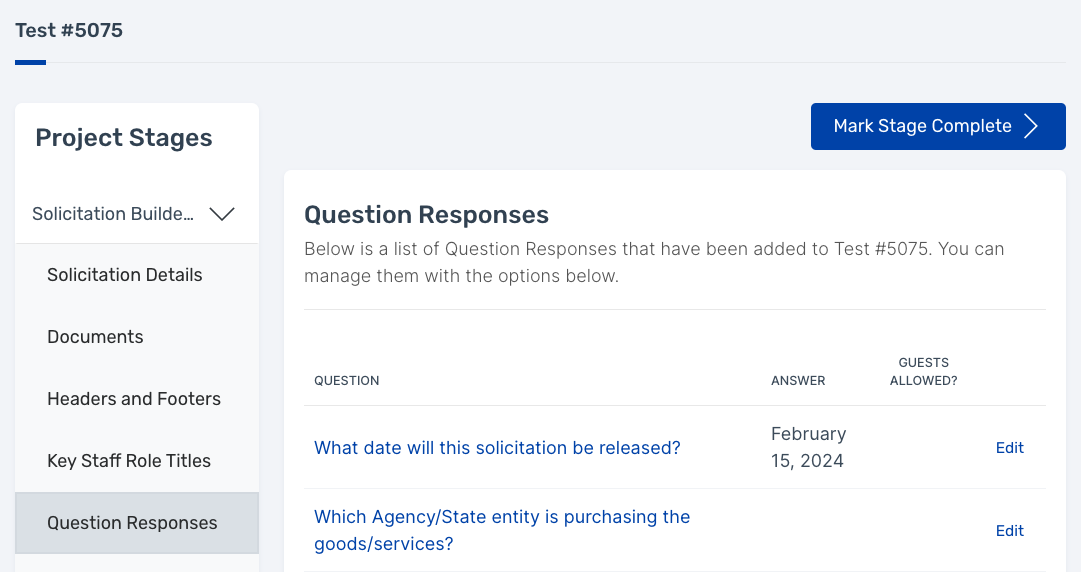Edit the Agency/State entity question response
This screenshot has width=1081, height=572.
tap(1009, 531)
